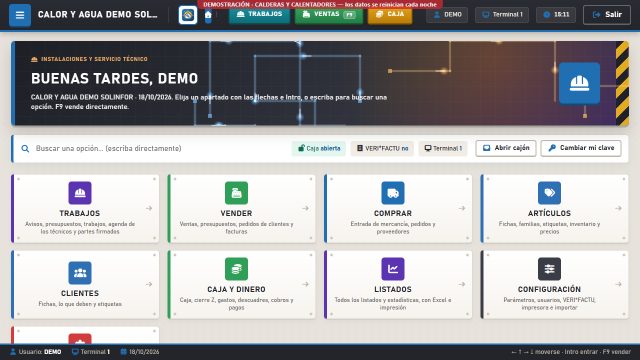This screenshot has height=360, width=640.
Task: Click the arrow on CONFIGURACIÓN card
Action: coord(618,284)
